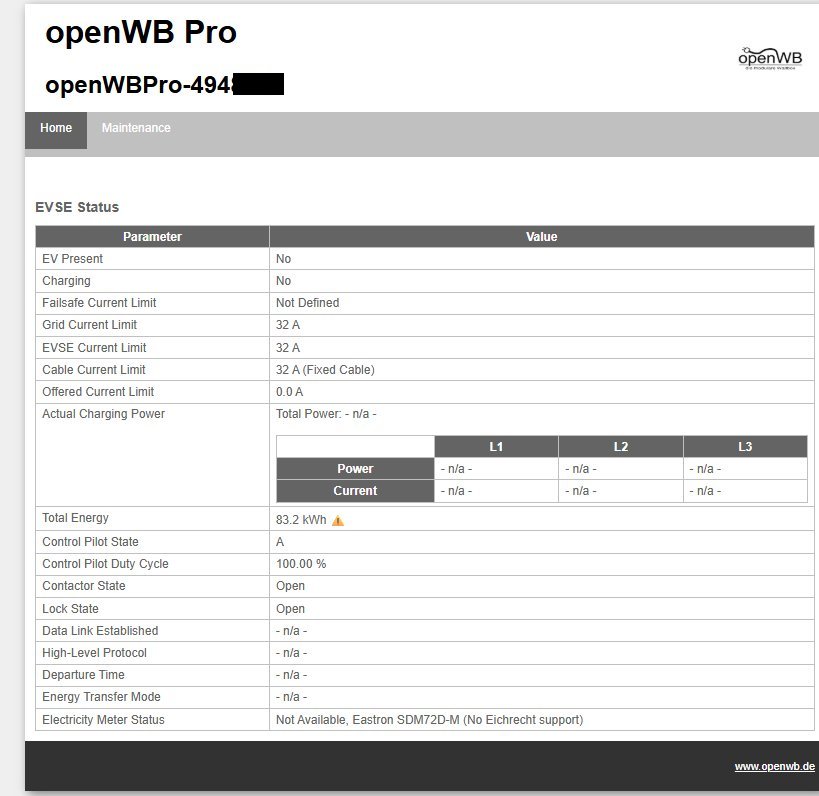Select the L1 column header
Image resolution: width=819 pixels, height=796 pixels.
coord(495,446)
